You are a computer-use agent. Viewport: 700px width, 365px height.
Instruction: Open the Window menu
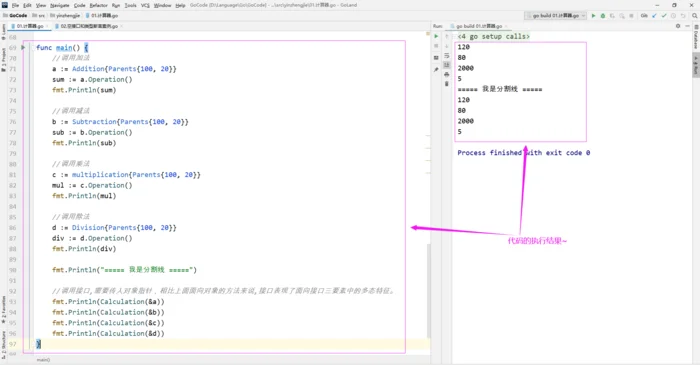162,5
